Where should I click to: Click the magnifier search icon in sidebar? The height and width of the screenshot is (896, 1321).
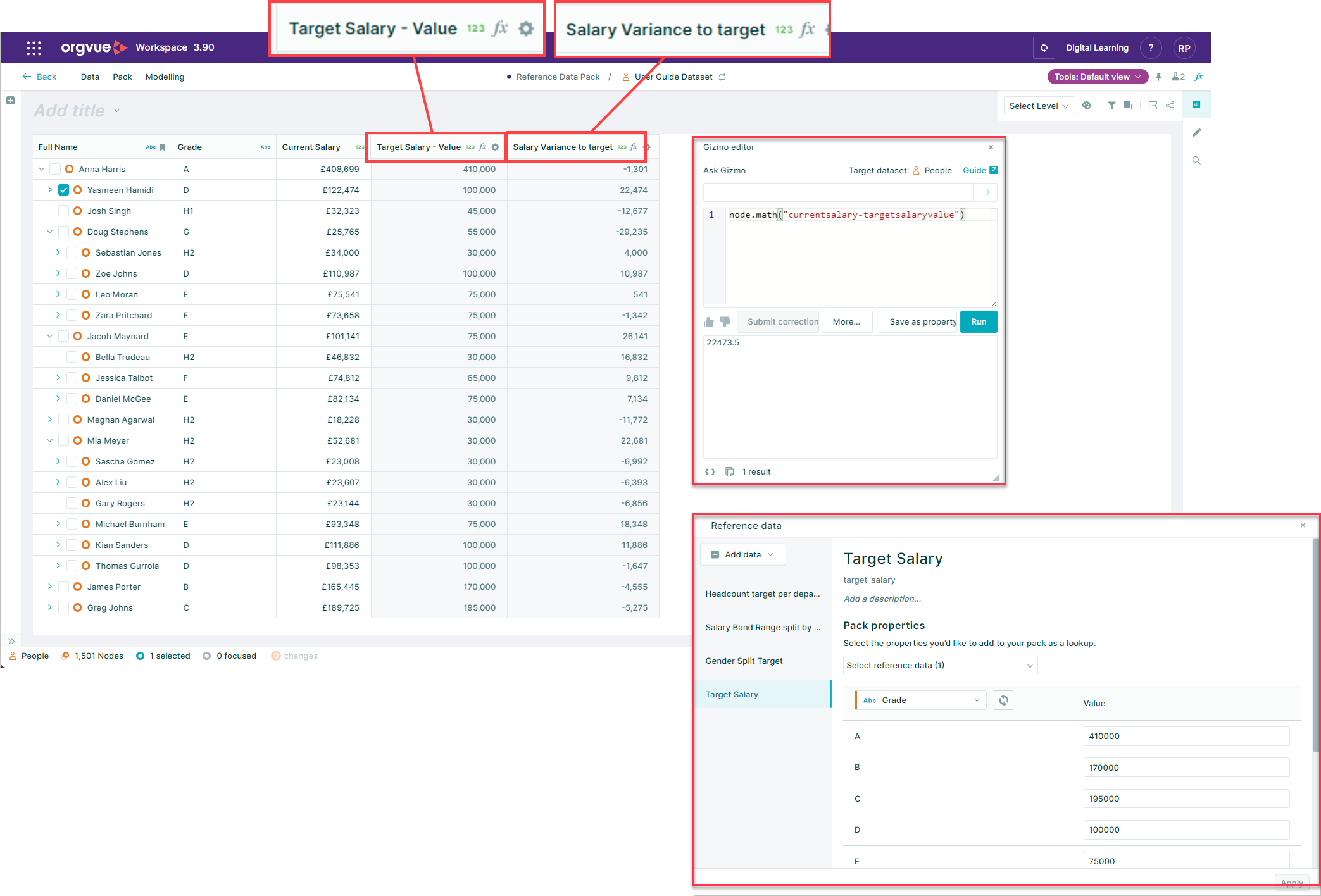[1196, 161]
